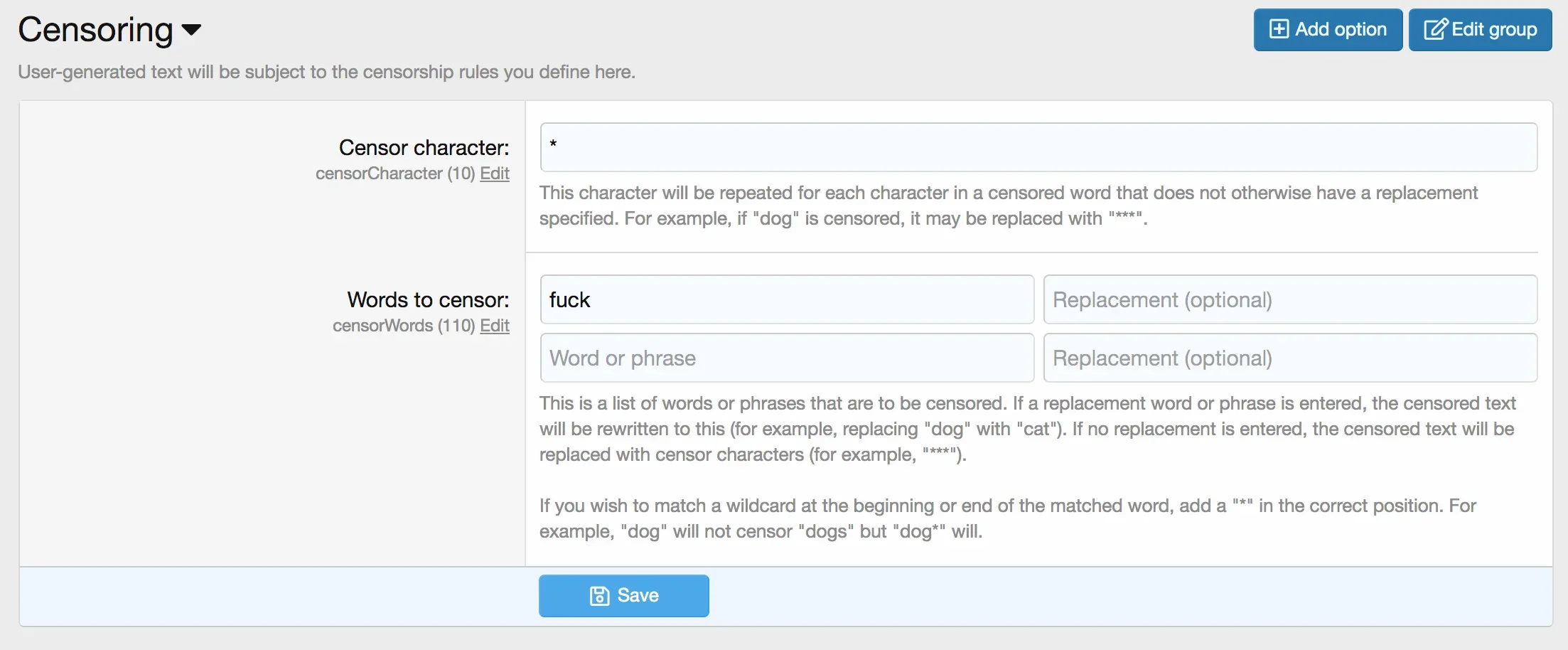The image size is (1568, 650).
Task: Select the censorWords (110) option ID text
Action: (x=404, y=326)
